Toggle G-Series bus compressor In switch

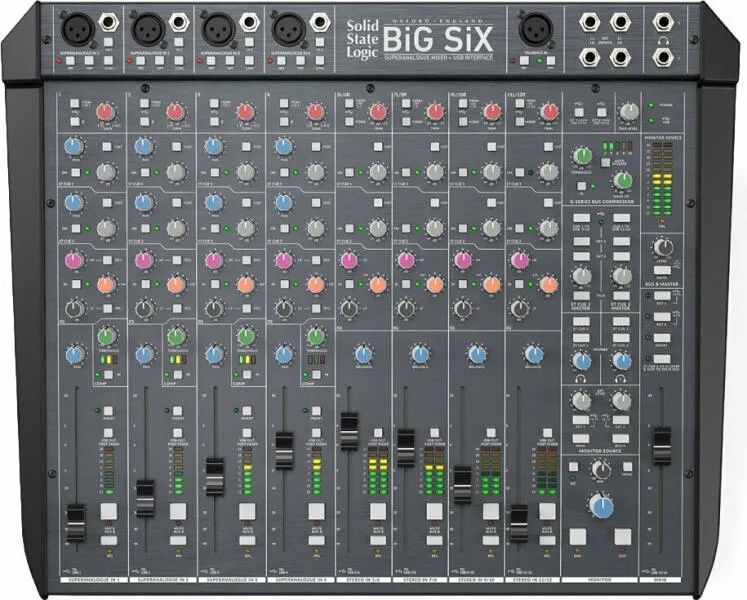click(581, 186)
